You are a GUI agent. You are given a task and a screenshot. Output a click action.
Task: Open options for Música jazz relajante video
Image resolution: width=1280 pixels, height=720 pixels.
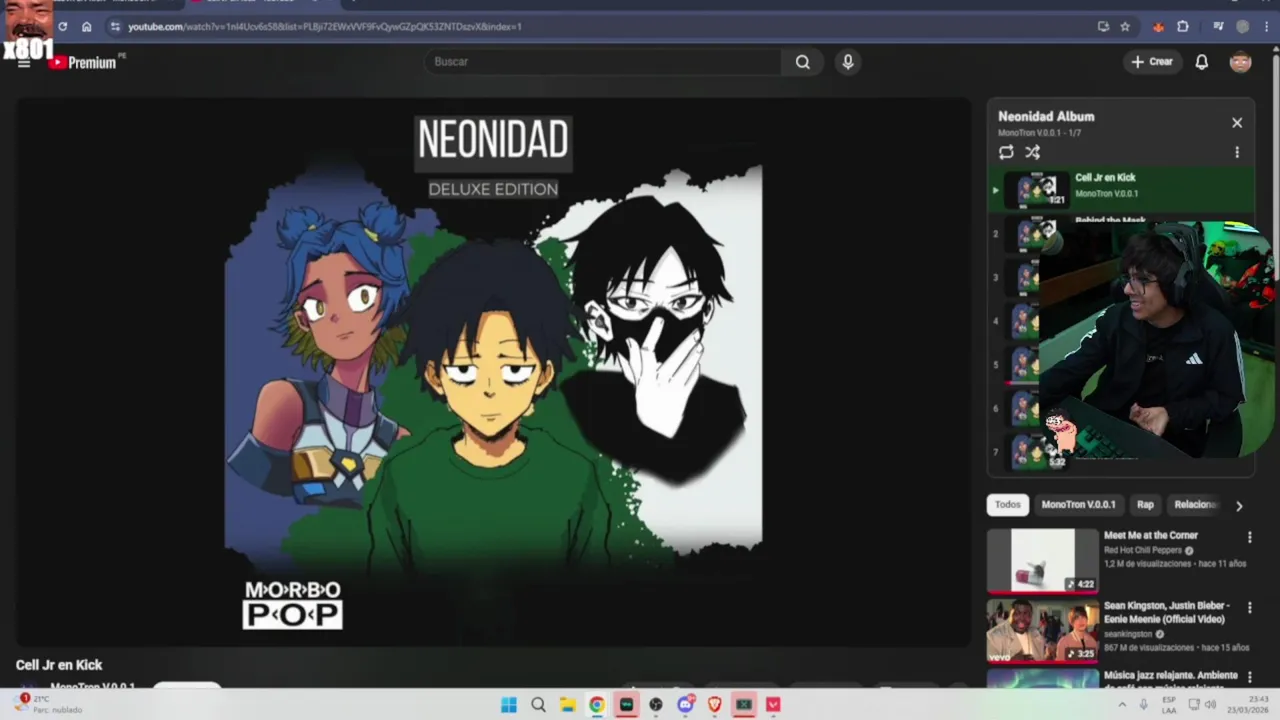click(x=1249, y=677)
